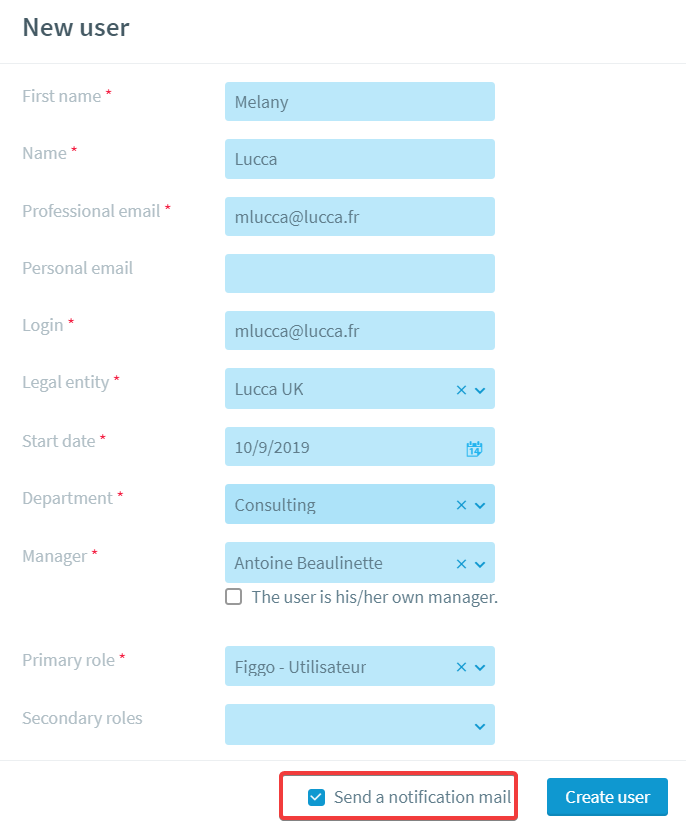Open the Primary role dropdown chevron
Image resolution: width=686 pixels, height=830 pixels.
tap(480, 668)
